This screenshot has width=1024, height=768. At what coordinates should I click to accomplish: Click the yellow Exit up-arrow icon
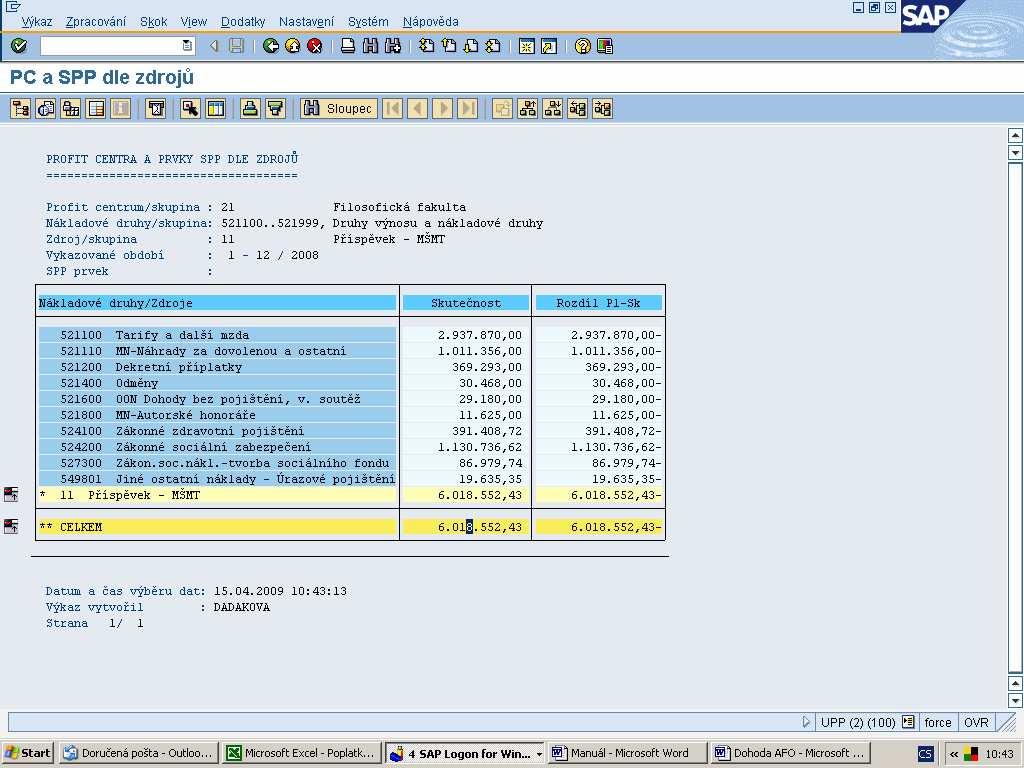[293, 46]
